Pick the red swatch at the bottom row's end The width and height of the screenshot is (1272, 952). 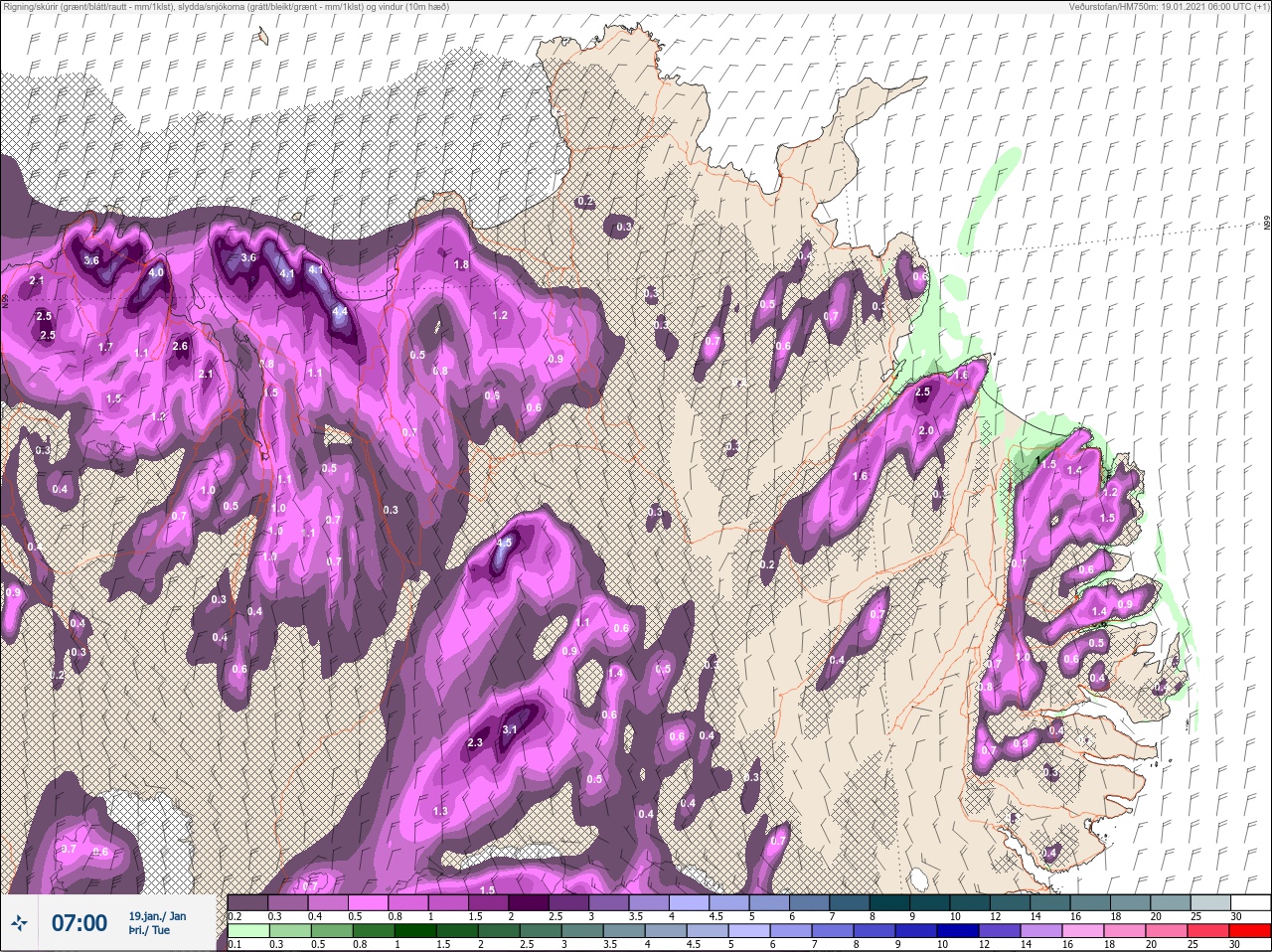pos(1252,931)
